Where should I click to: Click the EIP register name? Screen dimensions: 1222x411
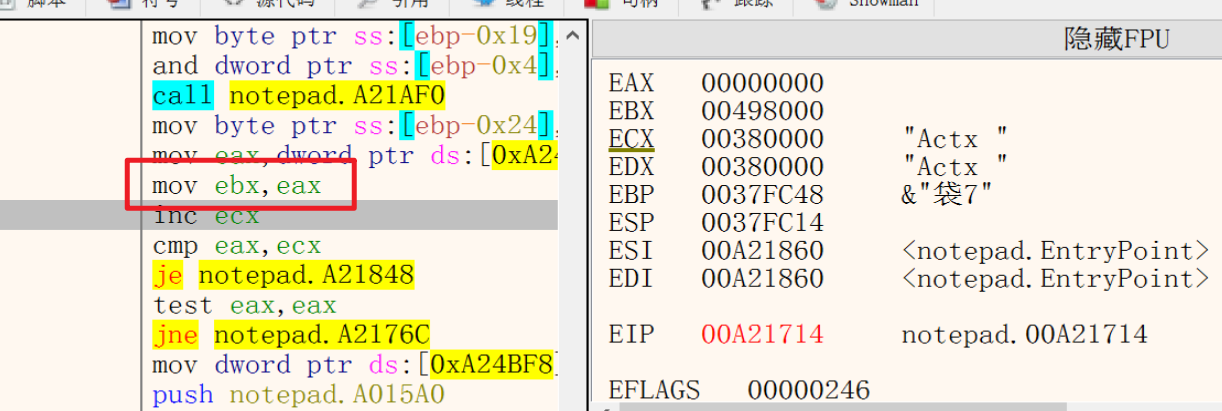click(631, 334)
